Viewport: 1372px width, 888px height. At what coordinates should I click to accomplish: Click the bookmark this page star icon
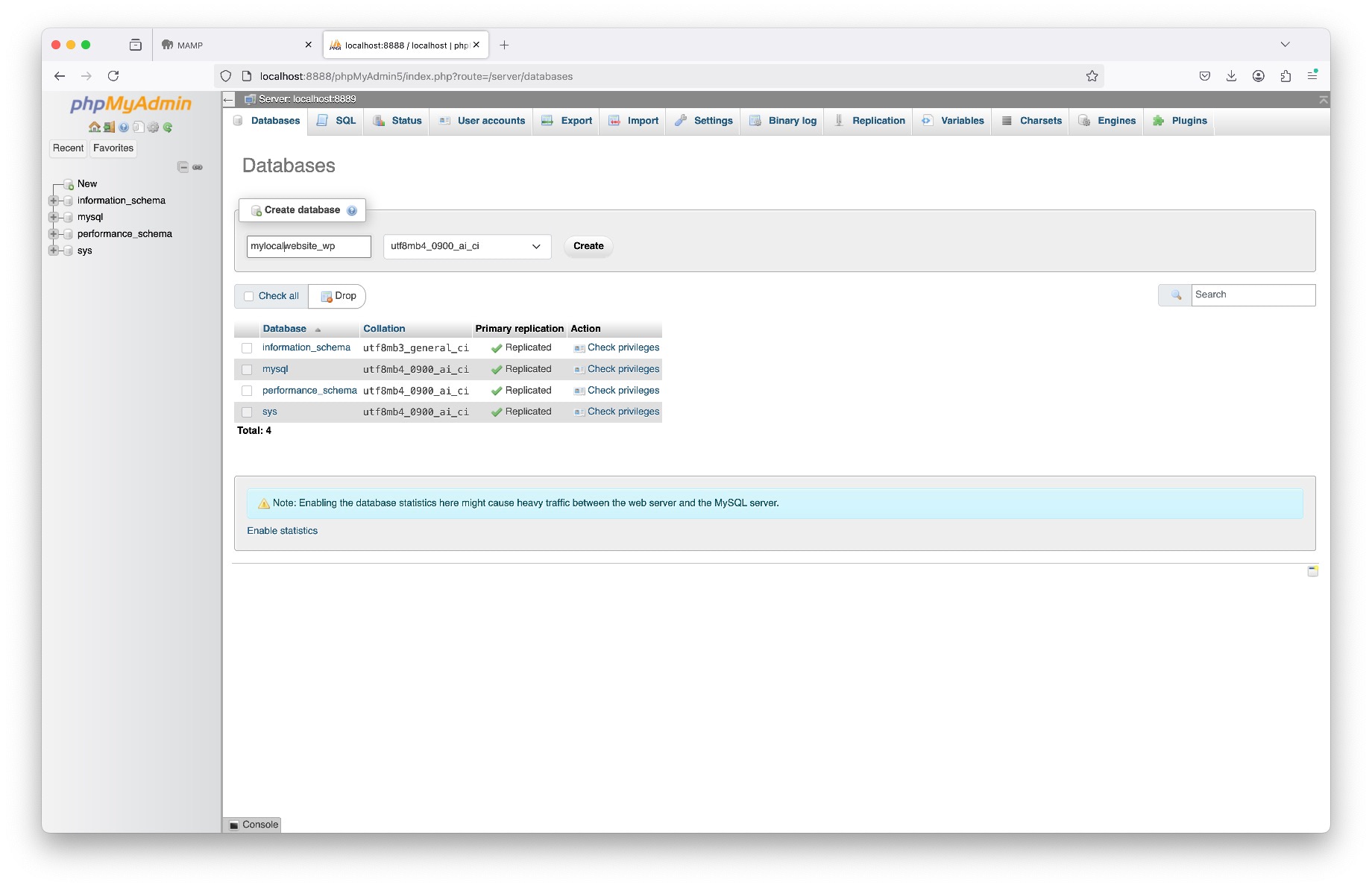(x=1092, y=76)
